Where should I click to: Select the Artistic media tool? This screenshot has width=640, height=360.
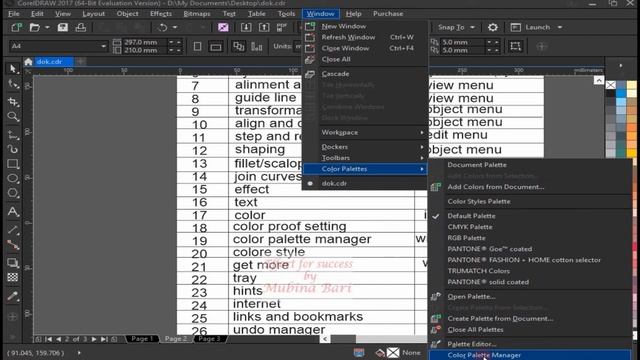(13, 149)
